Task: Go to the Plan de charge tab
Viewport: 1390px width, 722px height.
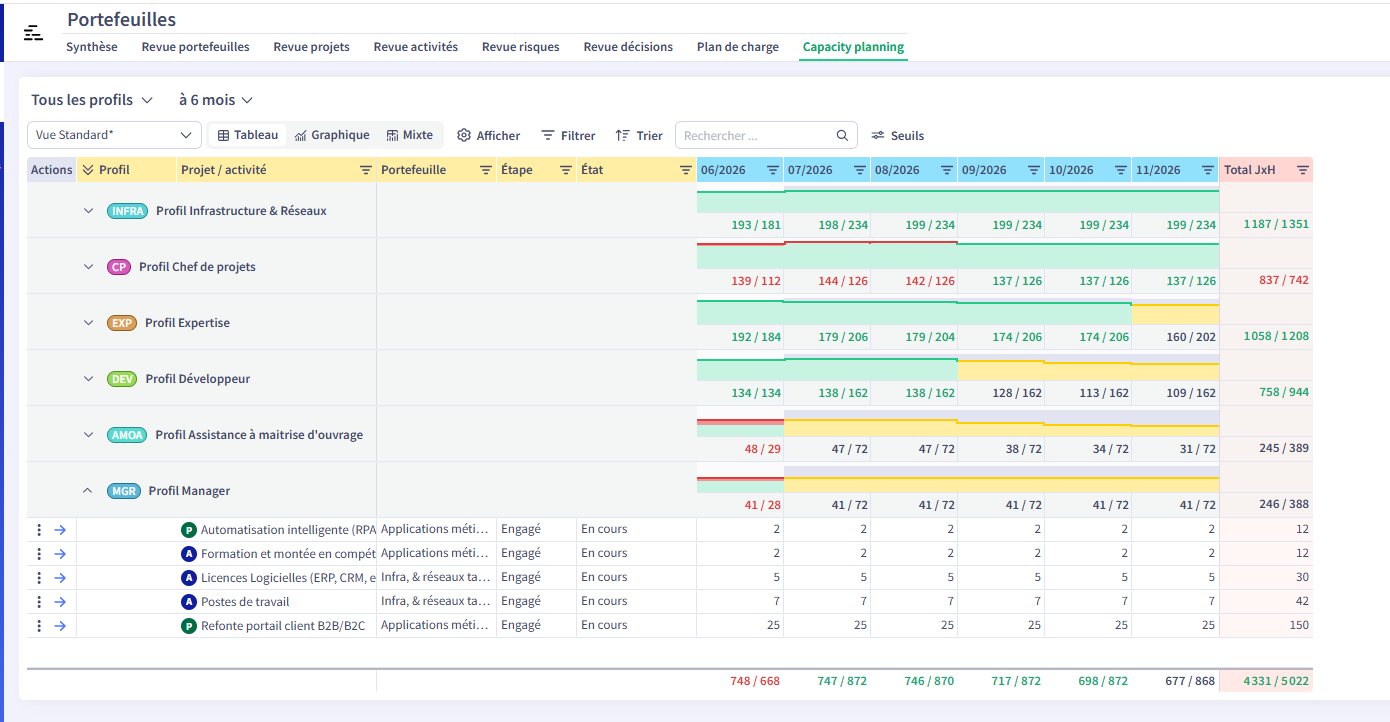Action: tap(738, 47)
